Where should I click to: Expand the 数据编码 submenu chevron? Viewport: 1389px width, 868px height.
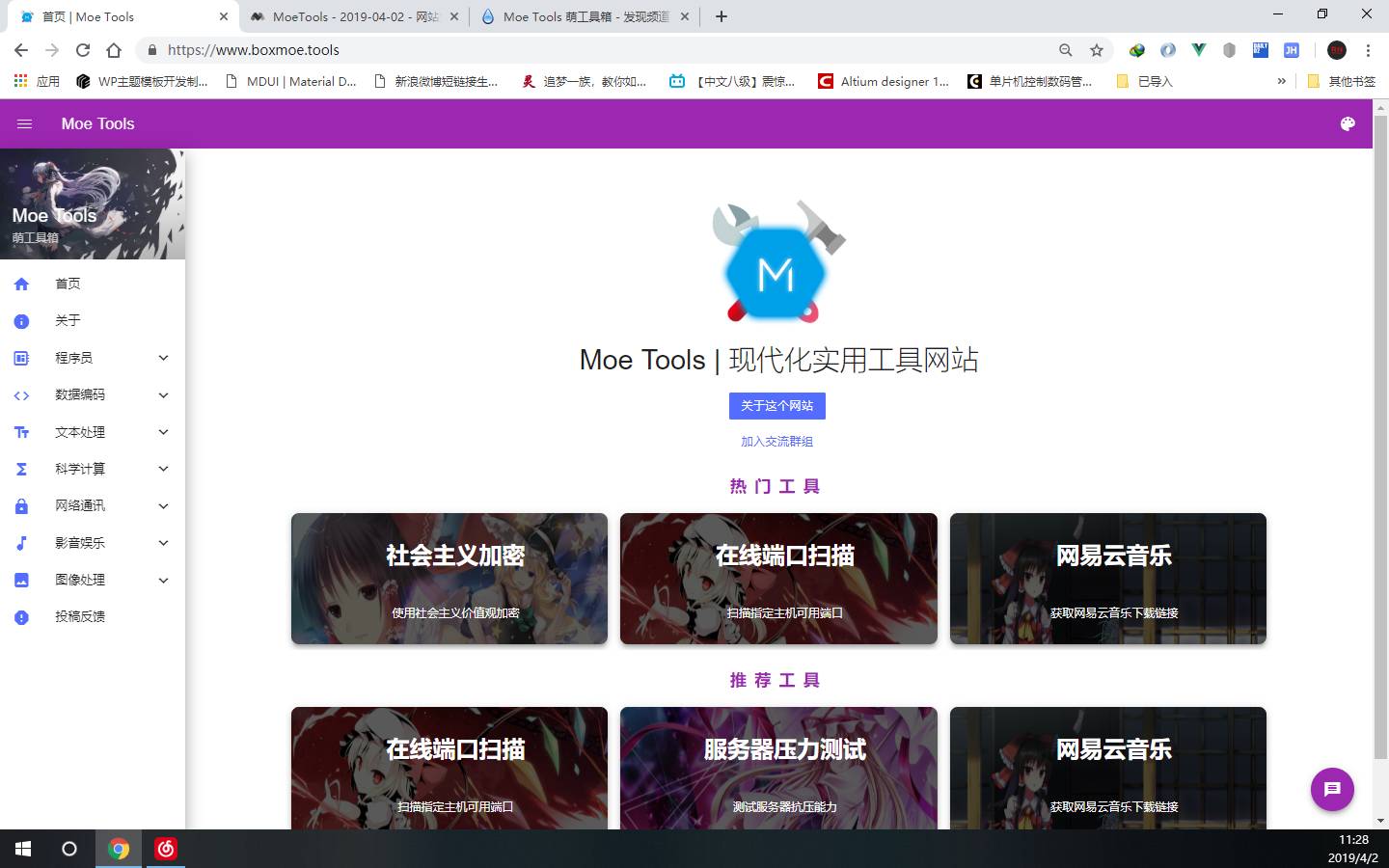pos(163,395)
